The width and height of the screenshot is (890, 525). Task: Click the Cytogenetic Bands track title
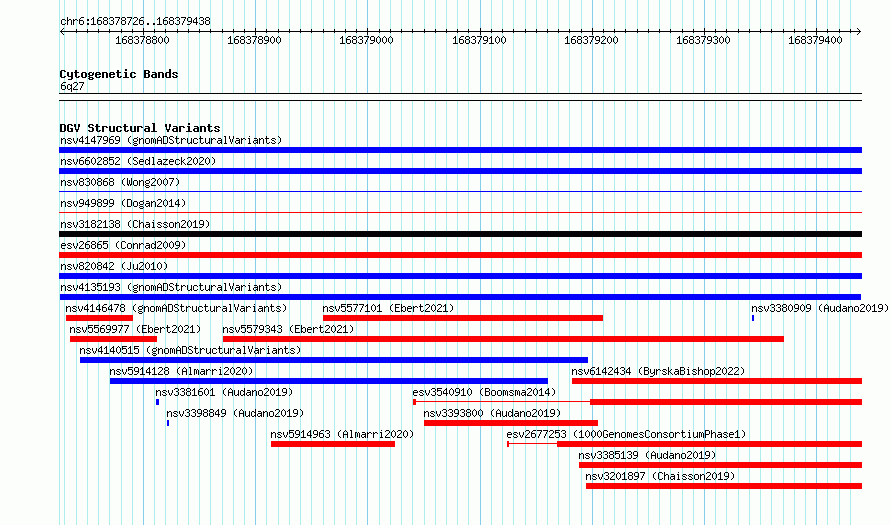(119, 74)
